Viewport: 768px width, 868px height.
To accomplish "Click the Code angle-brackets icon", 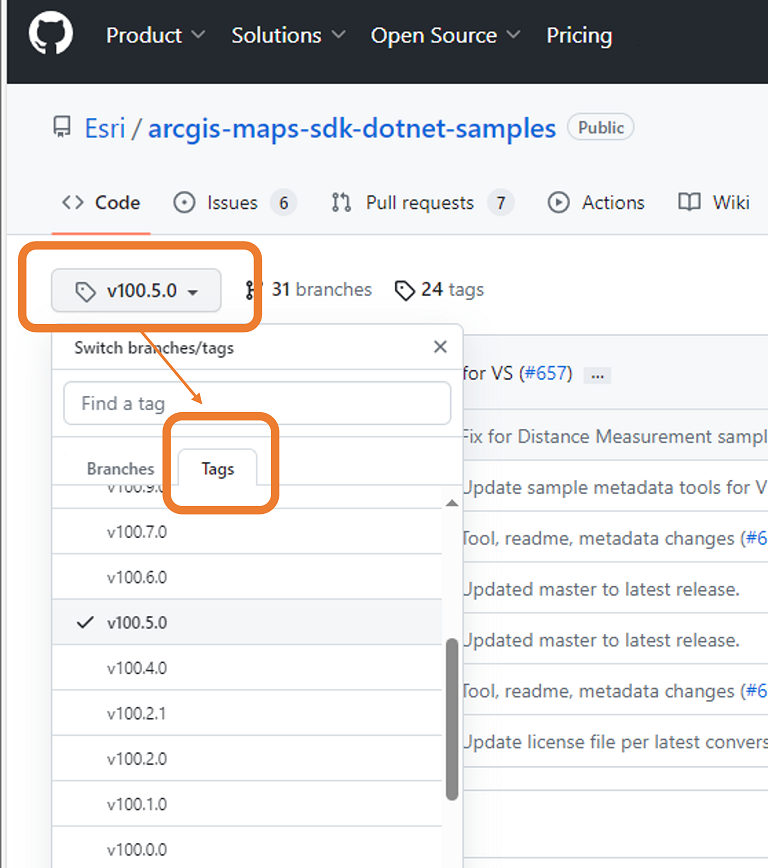I will (73, 203).
